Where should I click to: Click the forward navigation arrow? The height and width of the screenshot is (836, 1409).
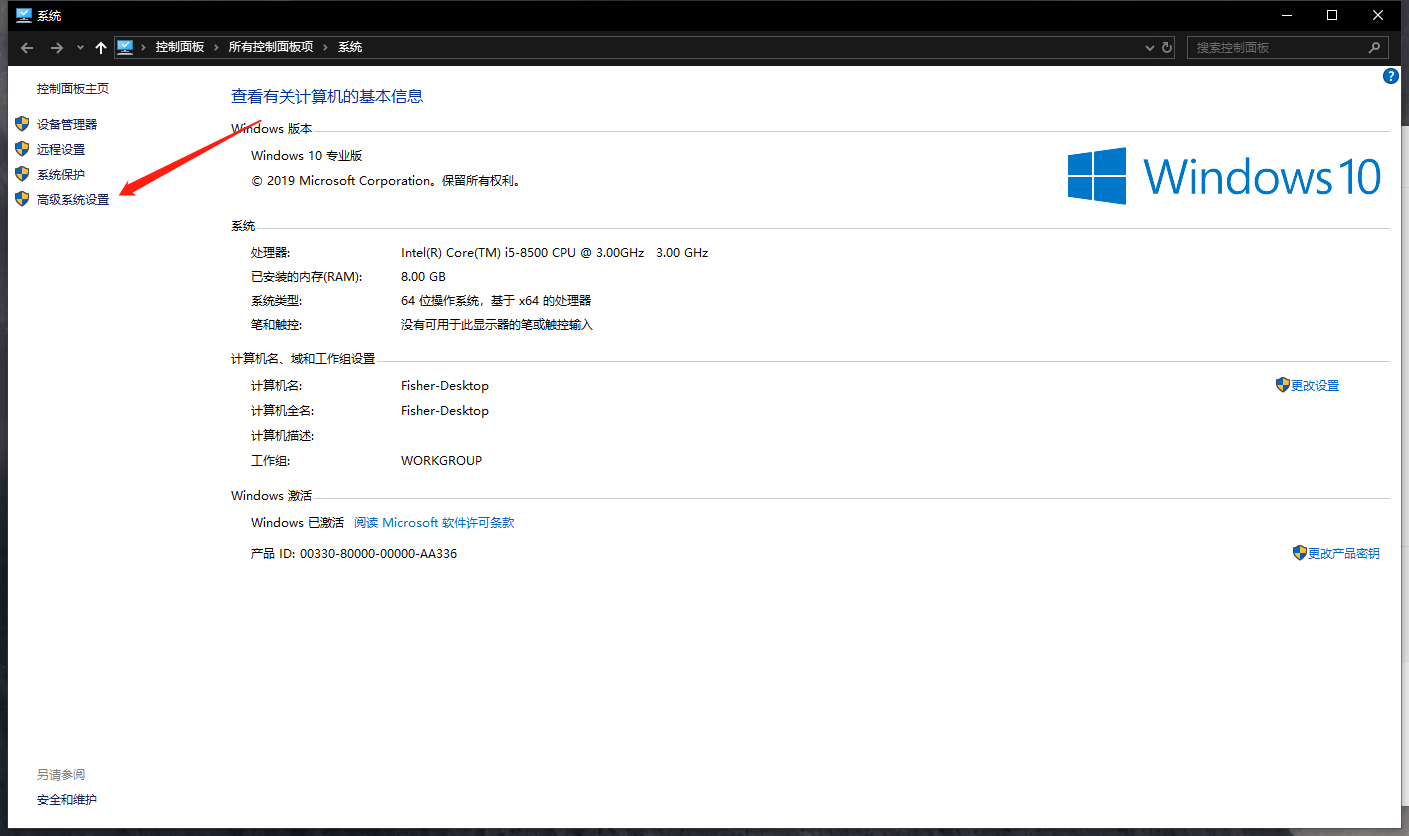(x=57, y=48)
